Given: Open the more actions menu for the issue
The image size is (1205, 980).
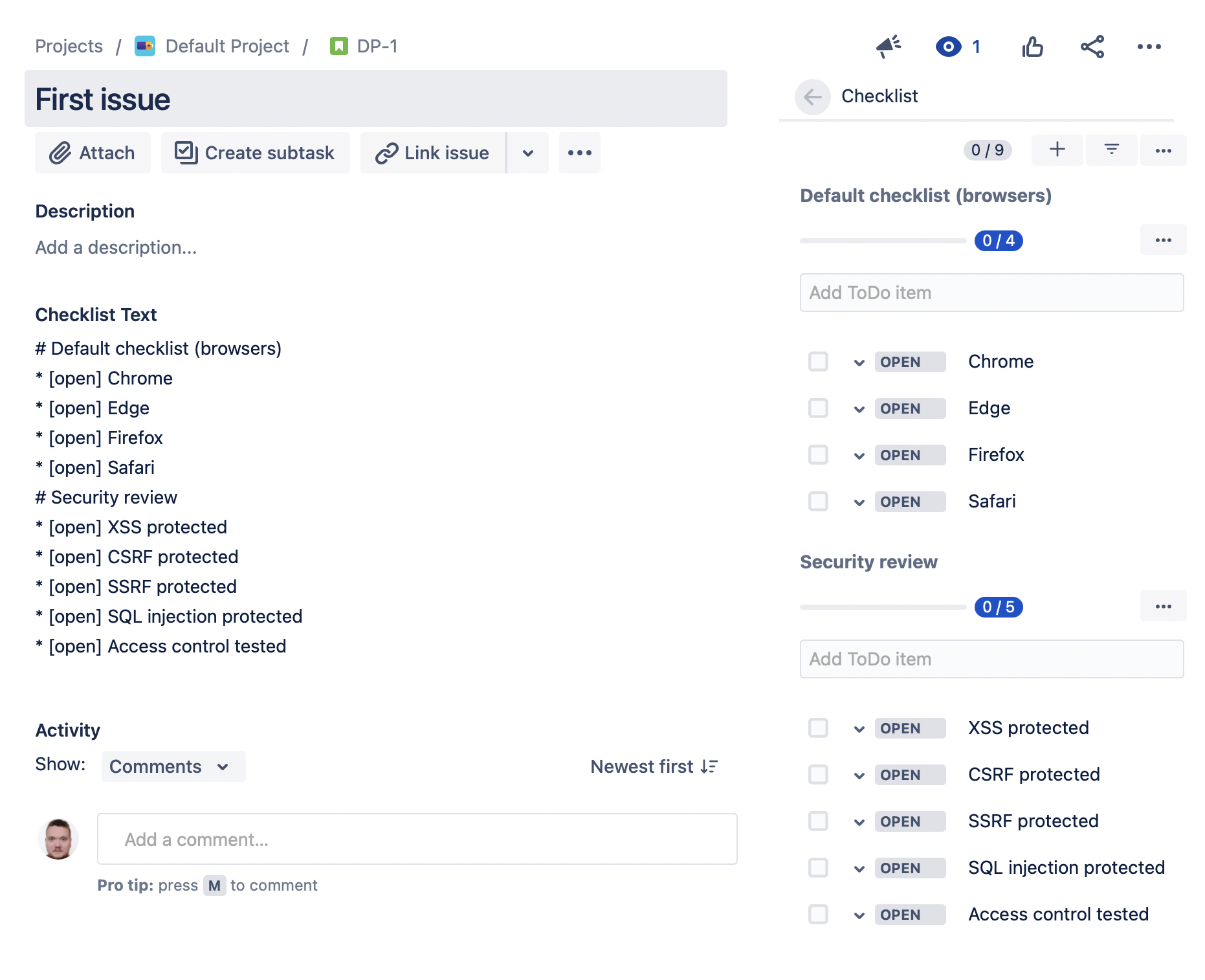Looking at the screenshot, I should point(1149,46).
